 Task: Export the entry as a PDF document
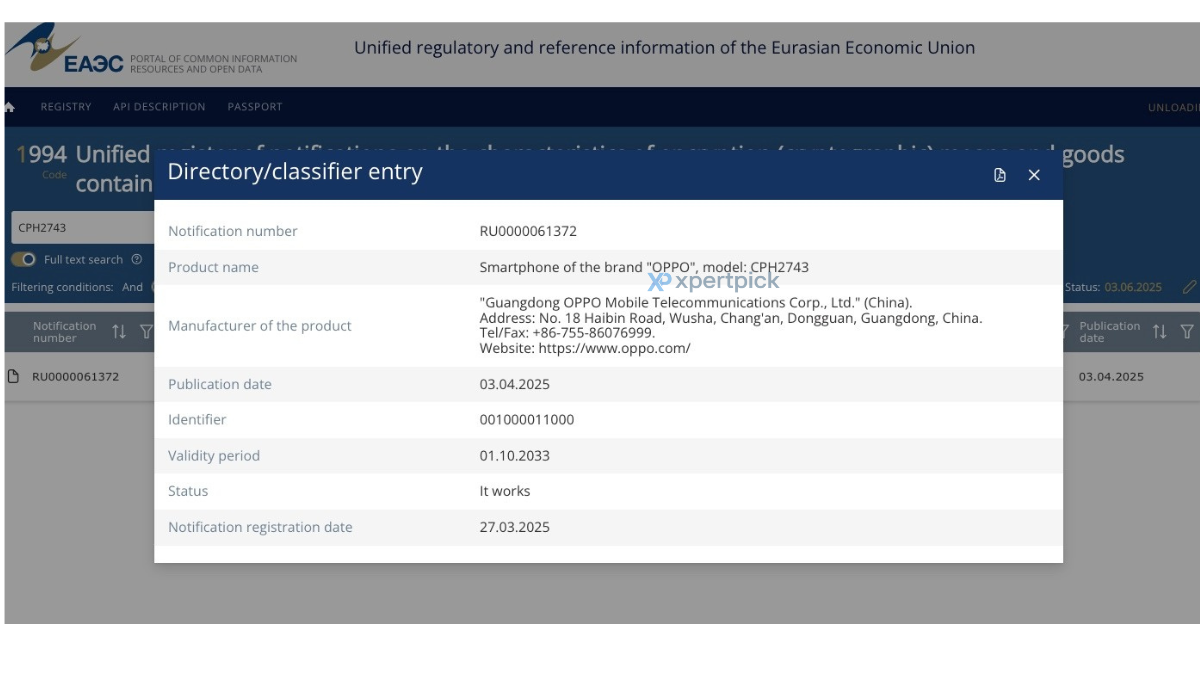point(1000,175)
